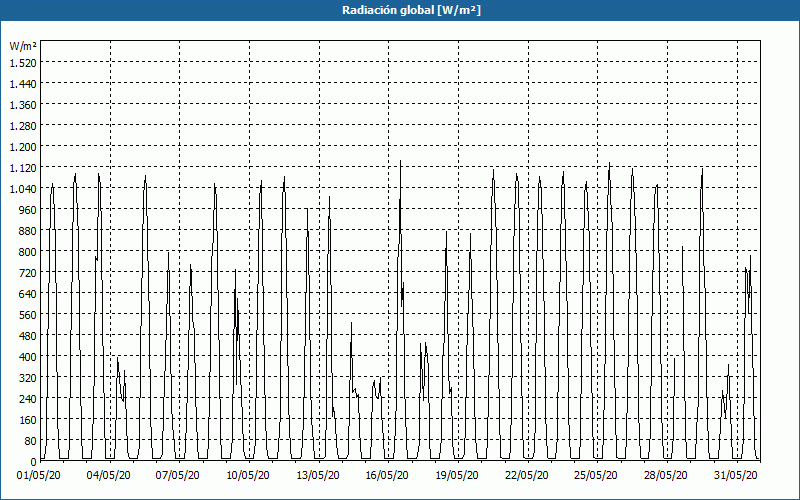Select the 19/05/20 date label

click(457, 476)
